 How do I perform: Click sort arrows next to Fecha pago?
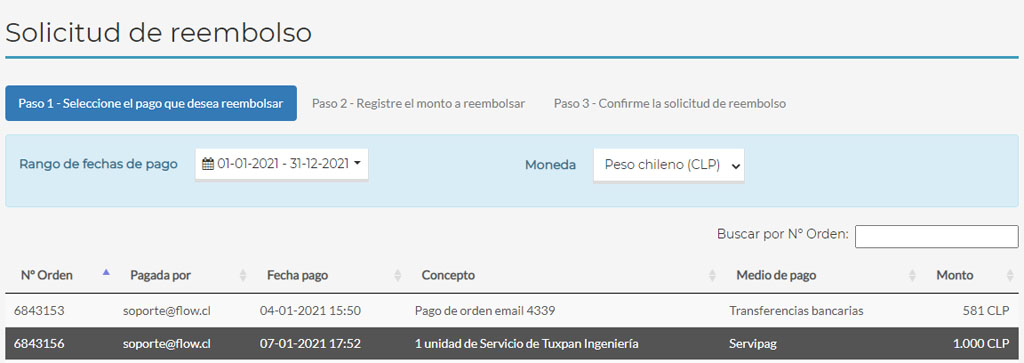coord(397,276)
